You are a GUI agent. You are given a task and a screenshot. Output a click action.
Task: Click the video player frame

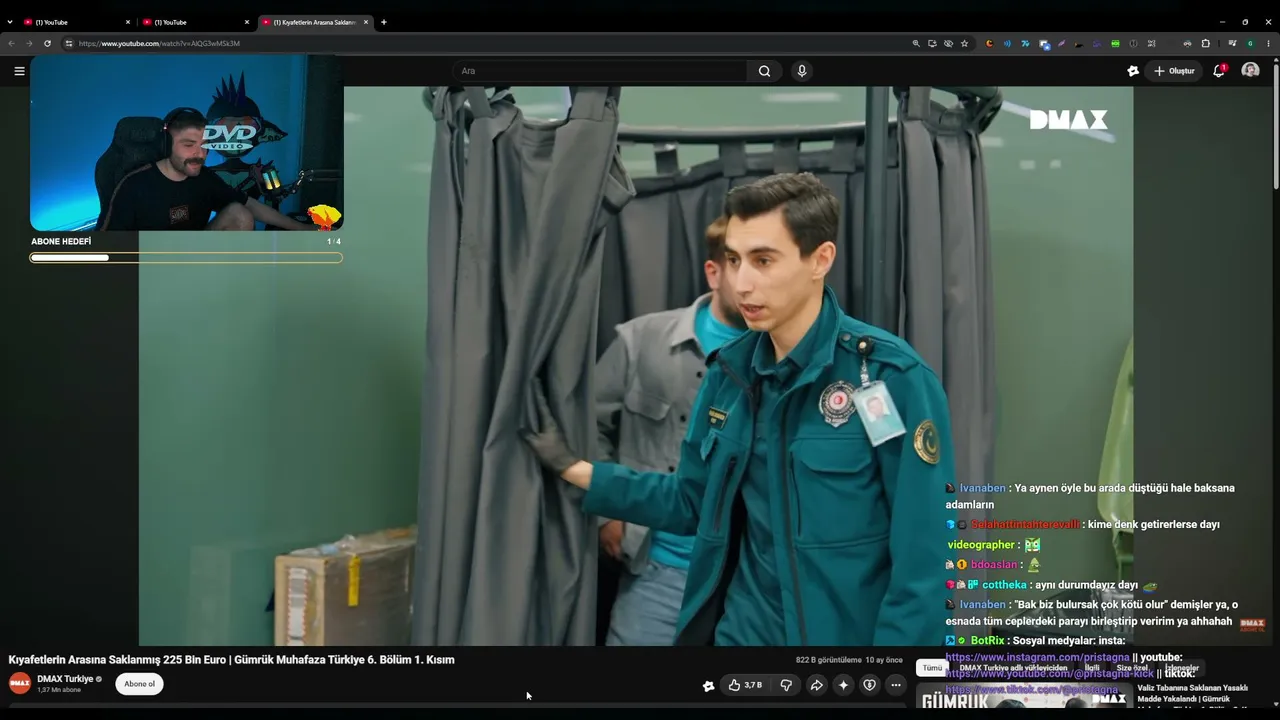(x=636, y=366)
